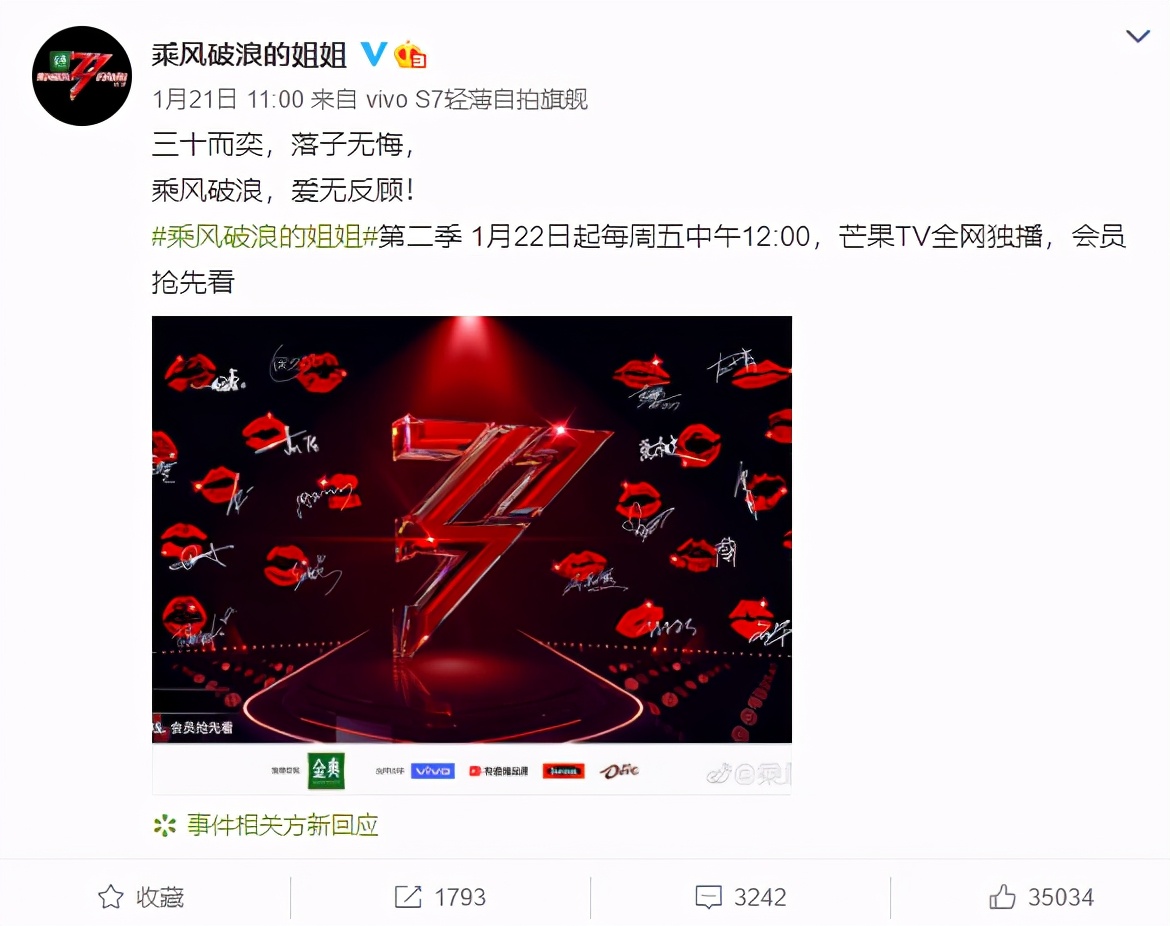Click the 乘风破浪的姐姐 profile avatar
The height and width of the screenshot is (926, 1170).
82,75
